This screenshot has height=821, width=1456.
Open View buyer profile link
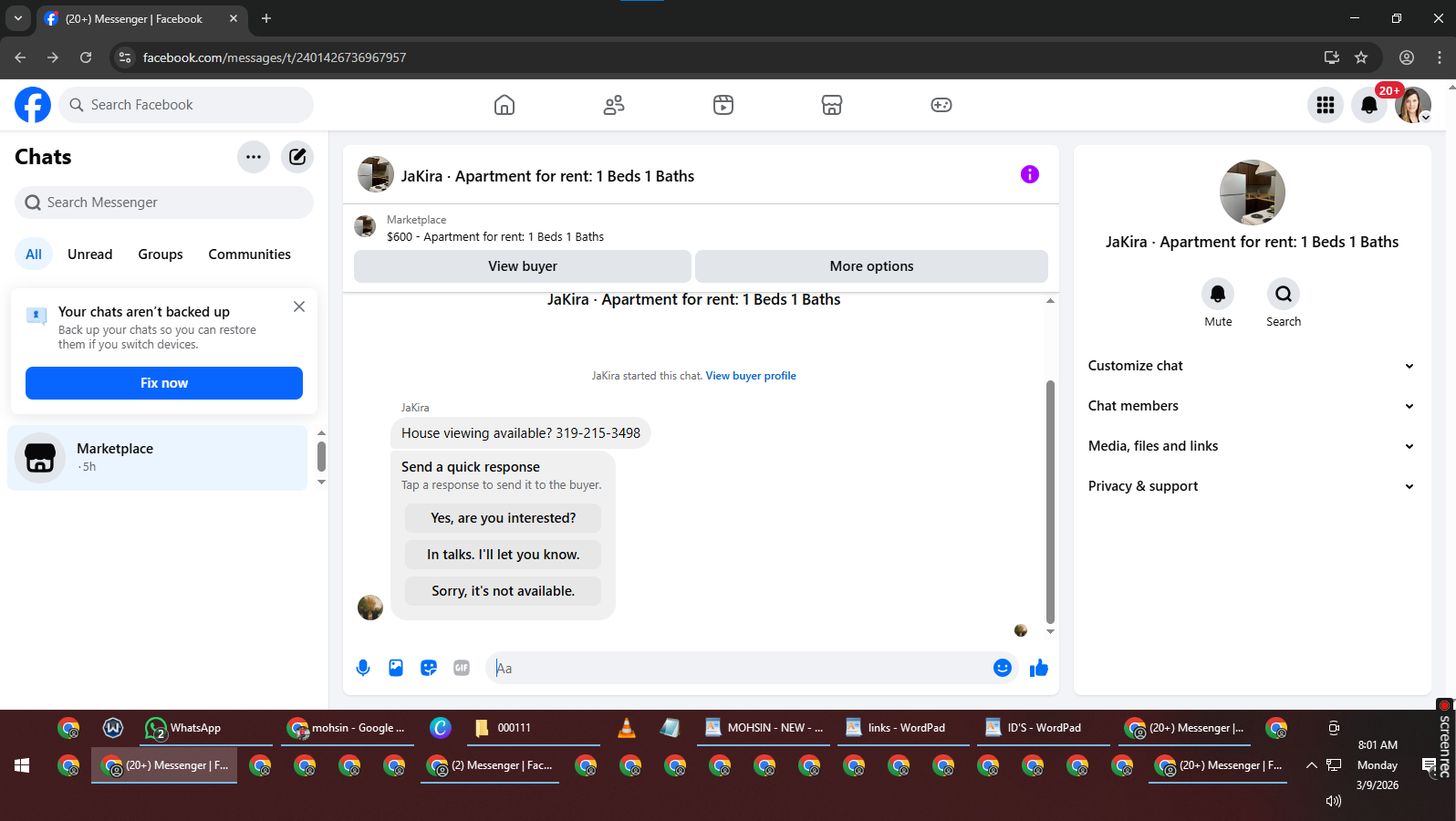751,376
